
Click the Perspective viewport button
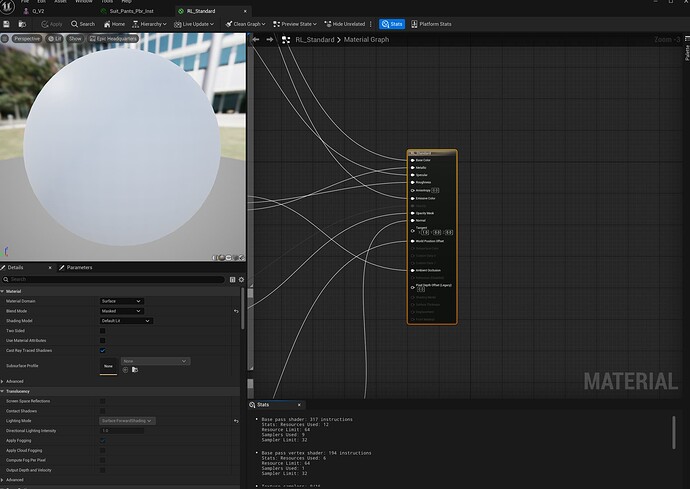[x=26, y=39]
